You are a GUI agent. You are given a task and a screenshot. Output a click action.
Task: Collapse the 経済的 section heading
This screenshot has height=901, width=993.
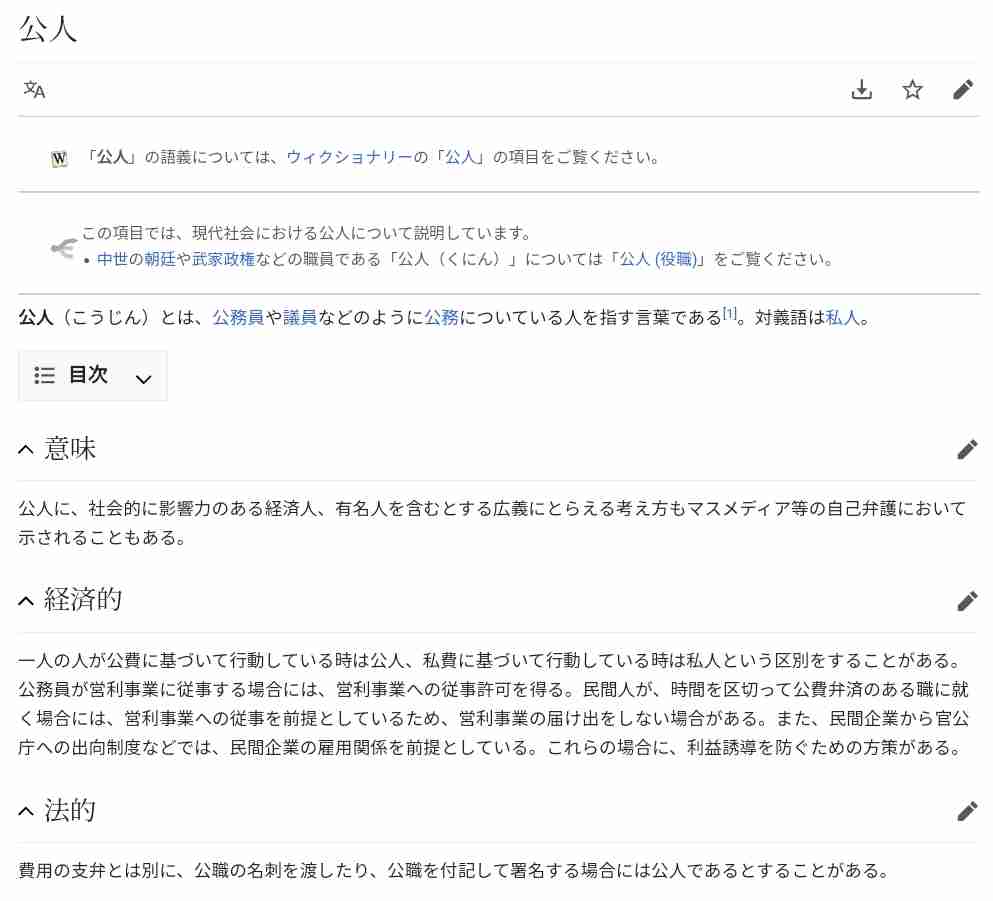(x=70, y=600)
